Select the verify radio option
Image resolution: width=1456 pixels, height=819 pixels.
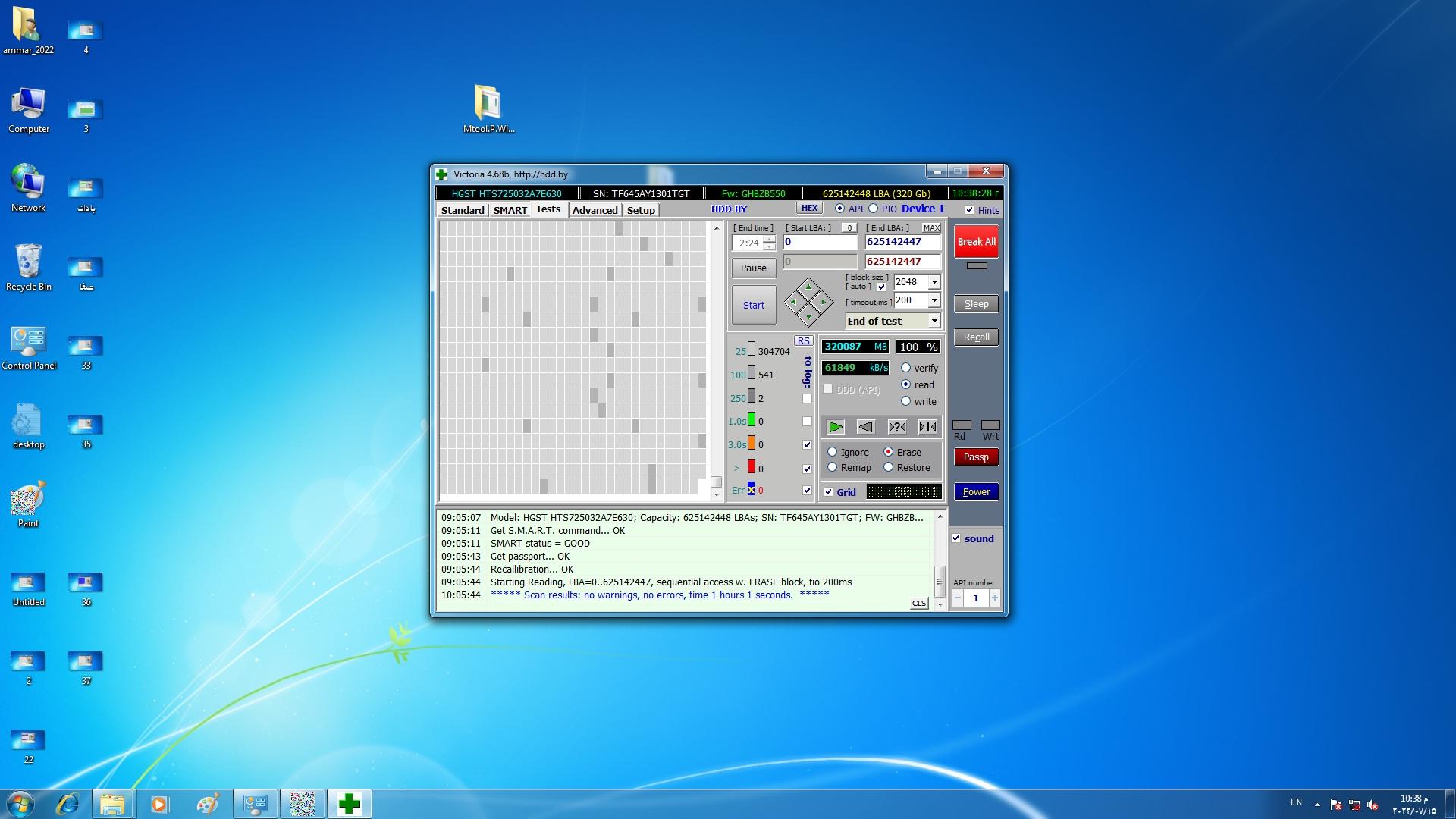[x=905, y=368]
